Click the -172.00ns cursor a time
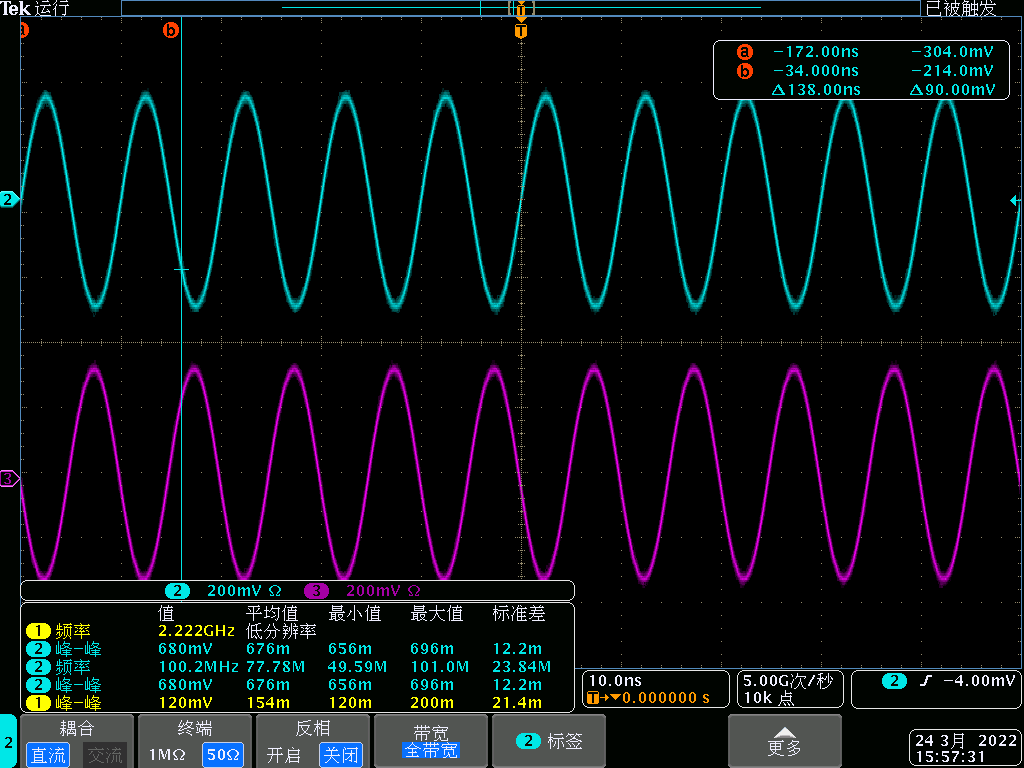1024x768 pixels. click(816, 52)
